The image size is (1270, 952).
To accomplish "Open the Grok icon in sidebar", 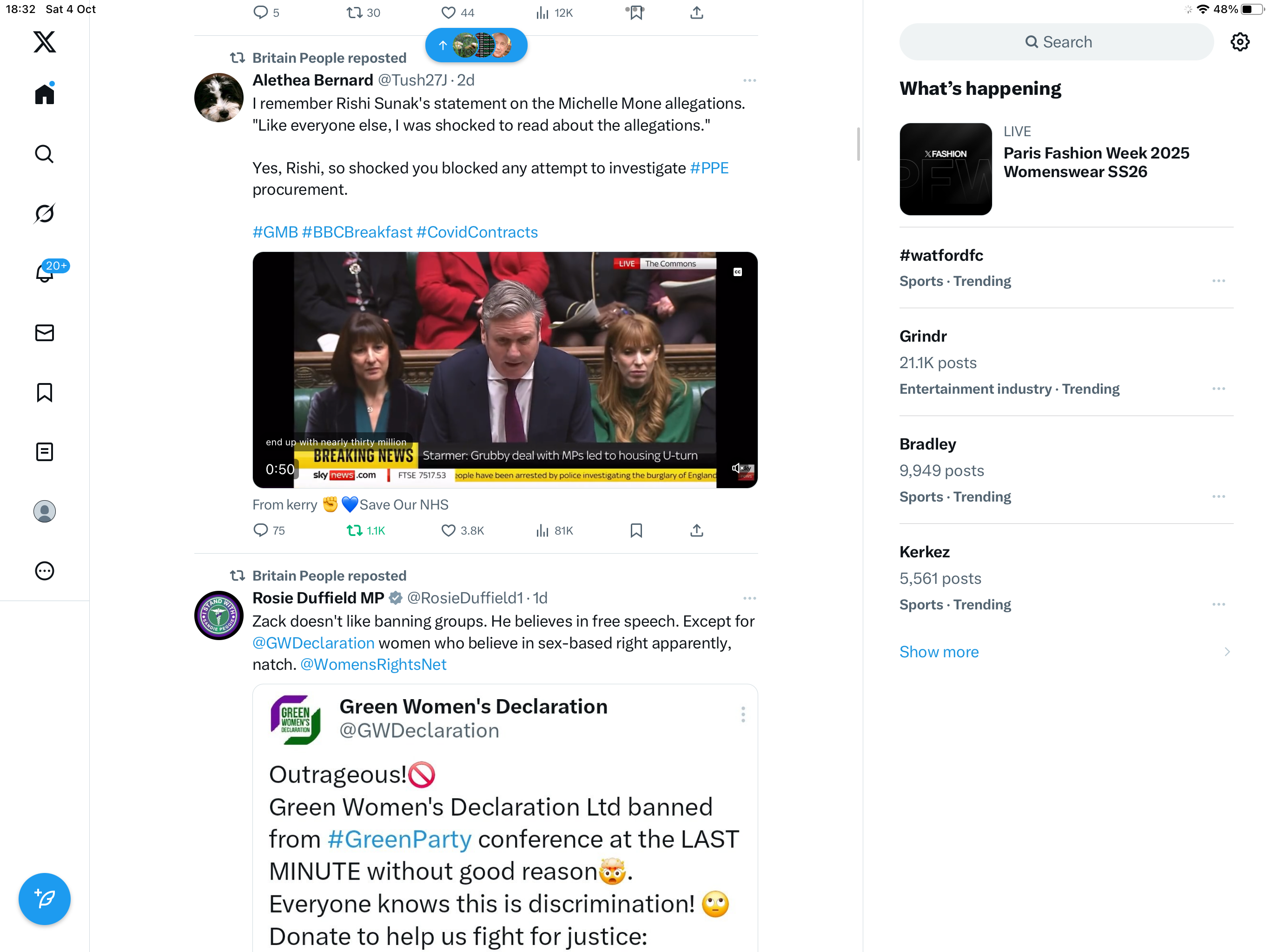I will pyautogui.click(x=44, y=214).
